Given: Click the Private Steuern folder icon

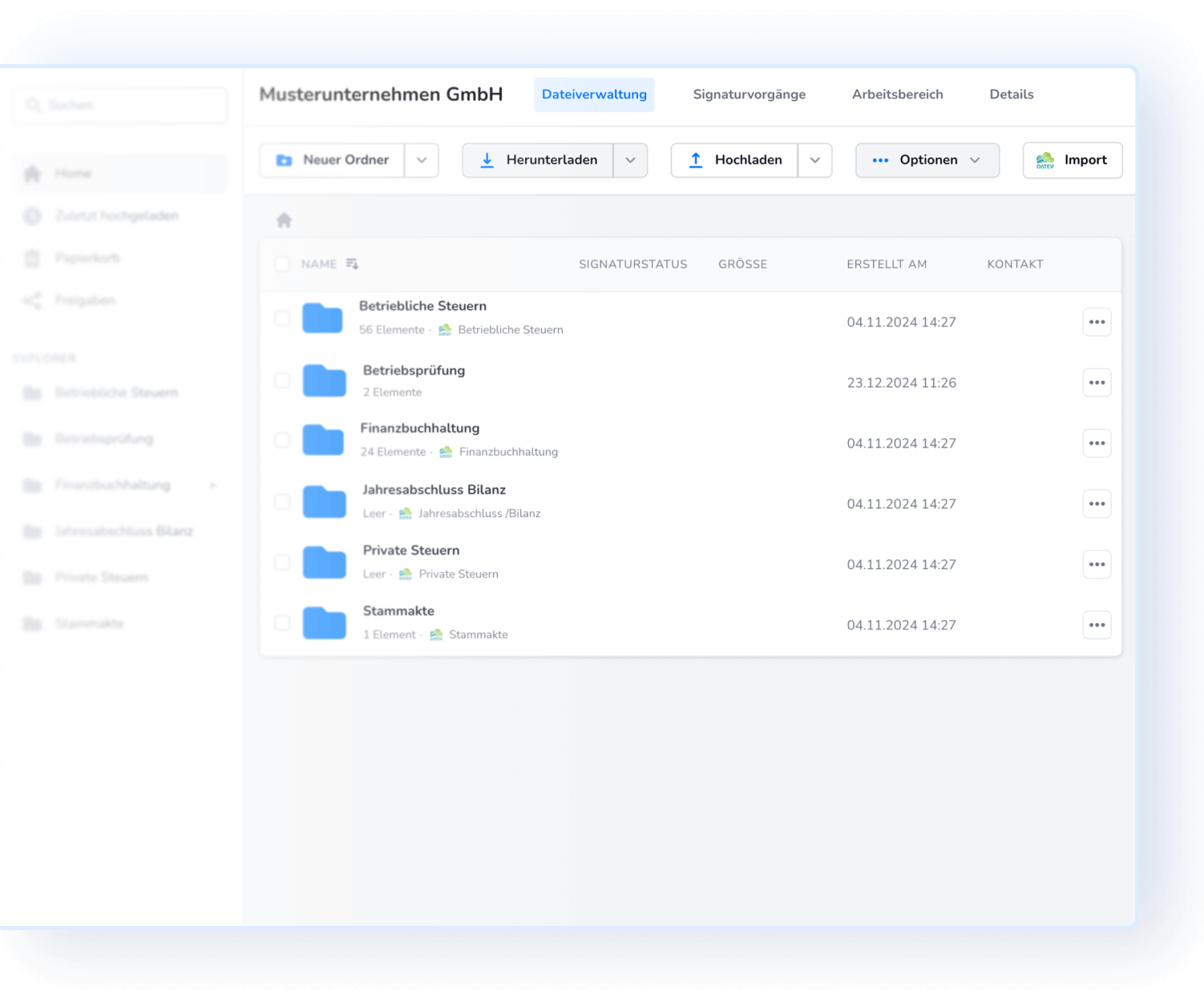Looking at the screenshot, I should pyautogui.click(x=324, y=563).
